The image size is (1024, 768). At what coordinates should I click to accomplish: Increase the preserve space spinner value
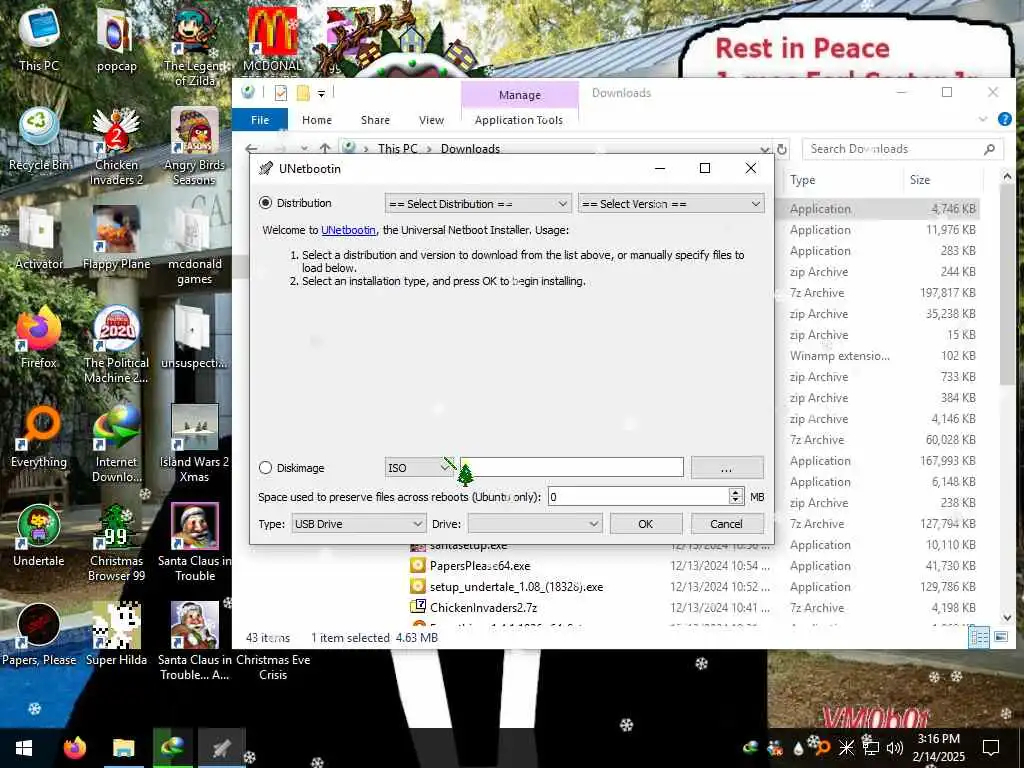(x=735, y=492)
